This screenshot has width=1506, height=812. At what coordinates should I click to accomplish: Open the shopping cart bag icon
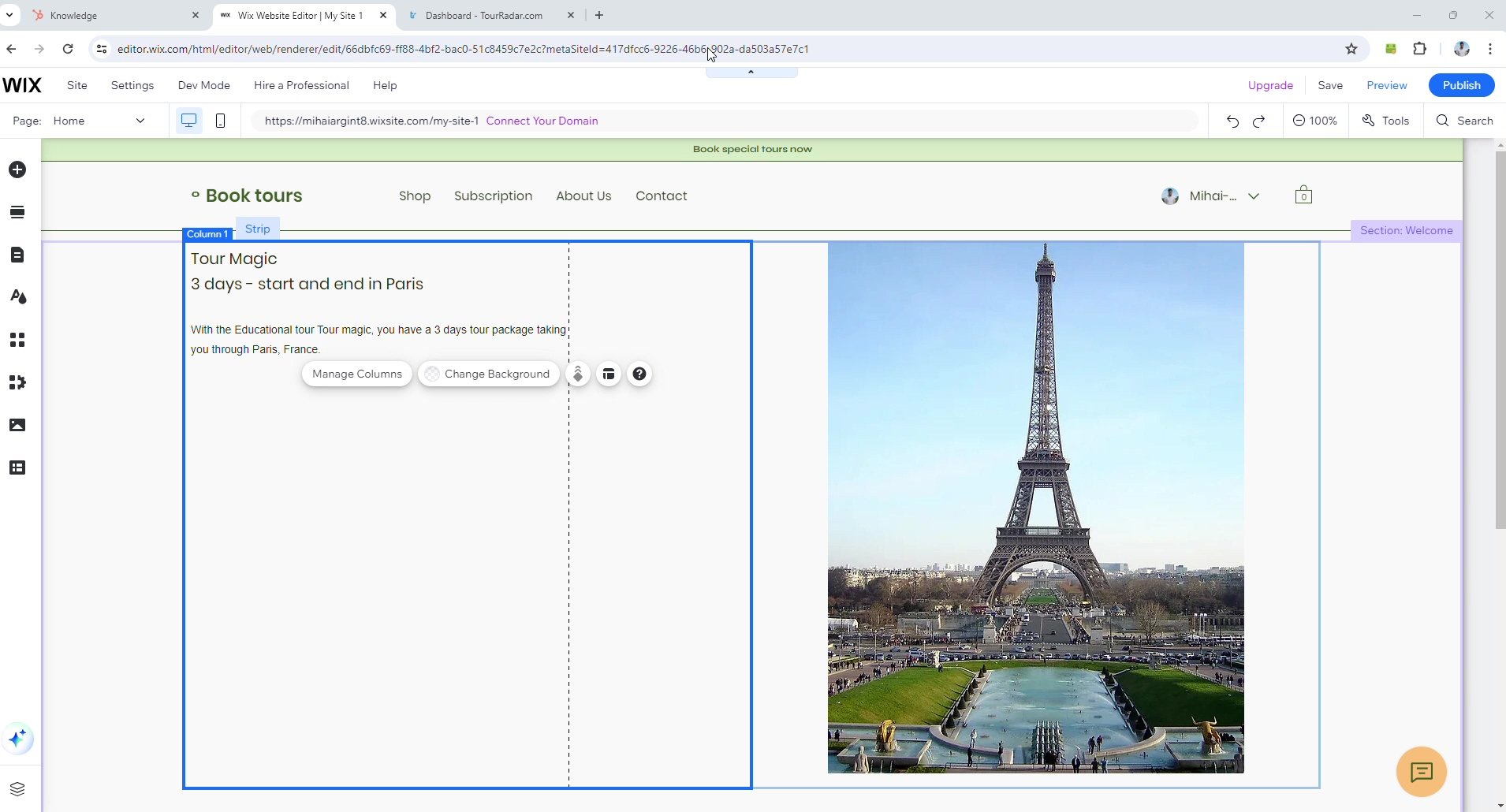[x=1303, y=196]
